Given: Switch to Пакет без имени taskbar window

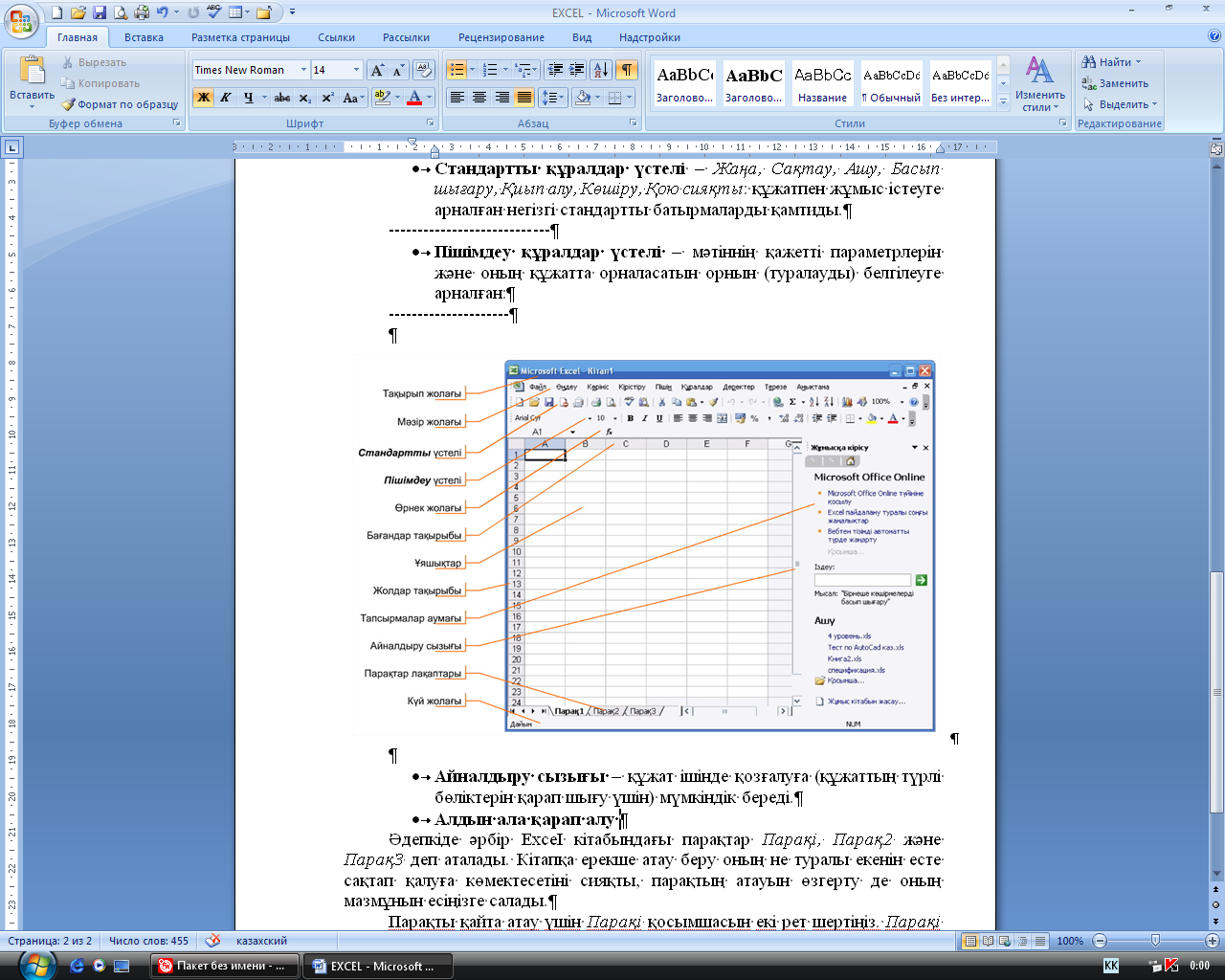Looking at the screenshot, I should point(224,966).
